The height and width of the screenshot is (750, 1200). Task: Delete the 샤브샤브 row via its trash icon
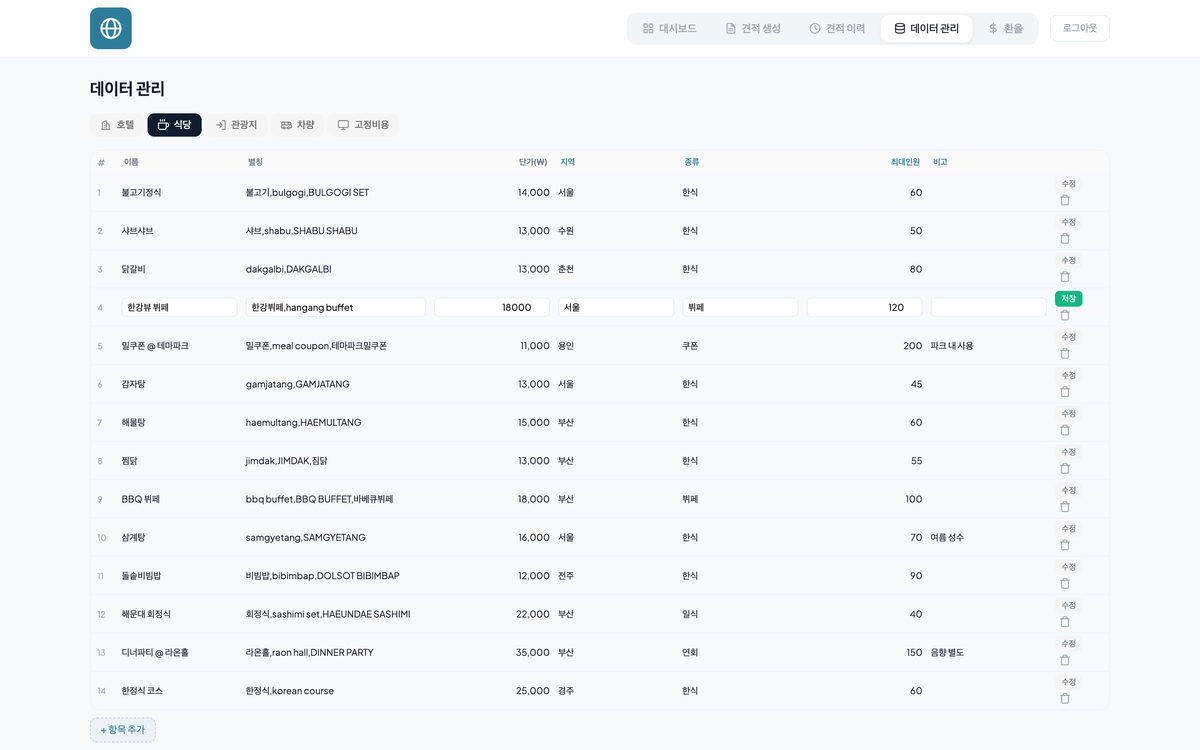pyautogui.click(x=1065, y=238)
